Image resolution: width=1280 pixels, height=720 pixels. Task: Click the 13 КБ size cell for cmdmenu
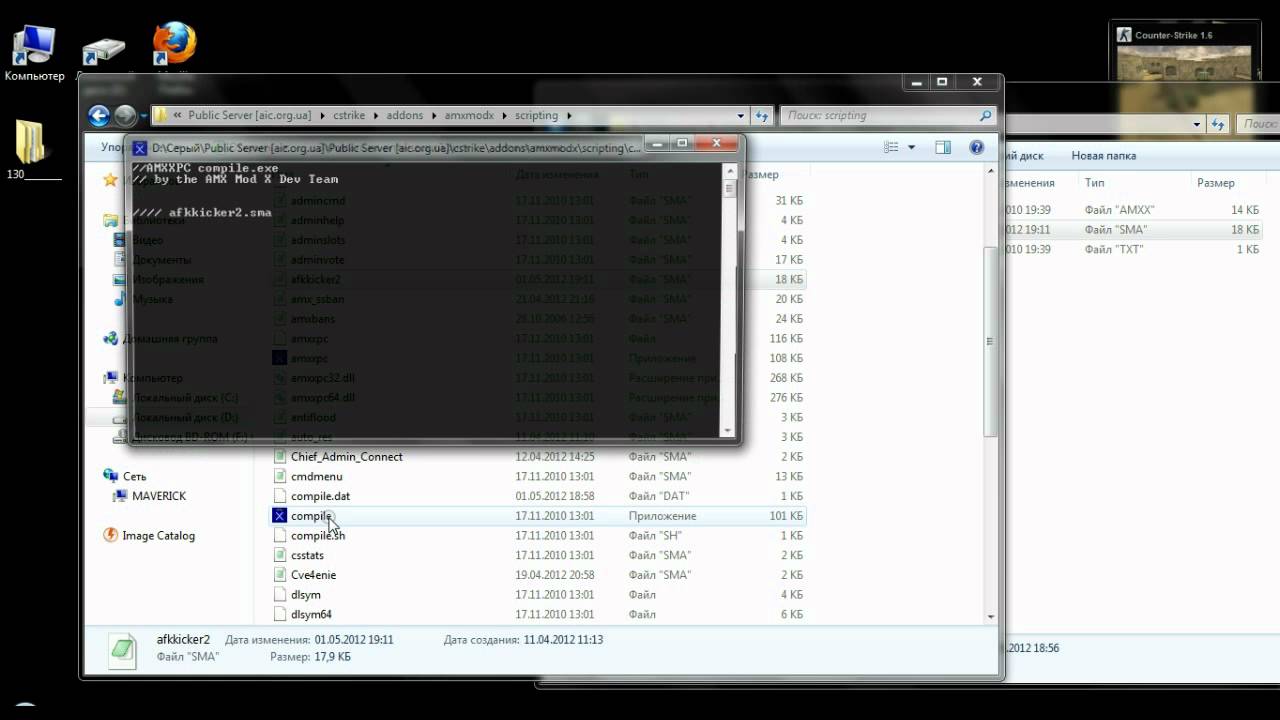[790, 477]
